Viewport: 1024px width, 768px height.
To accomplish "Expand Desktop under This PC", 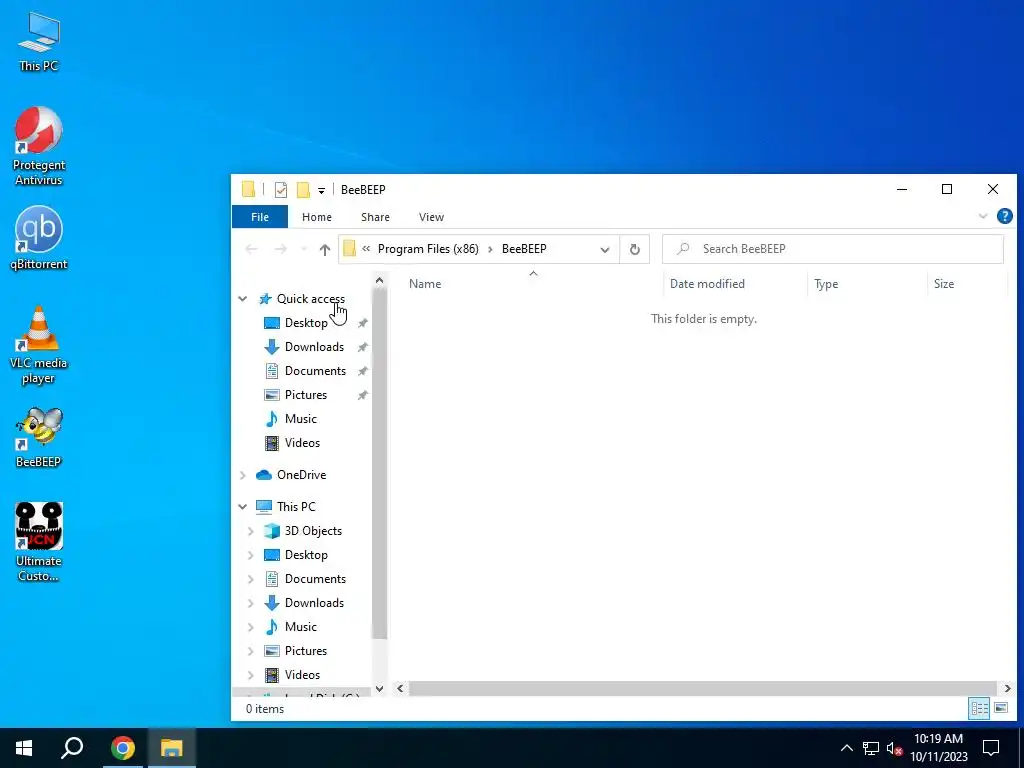I will pos(251,556).
